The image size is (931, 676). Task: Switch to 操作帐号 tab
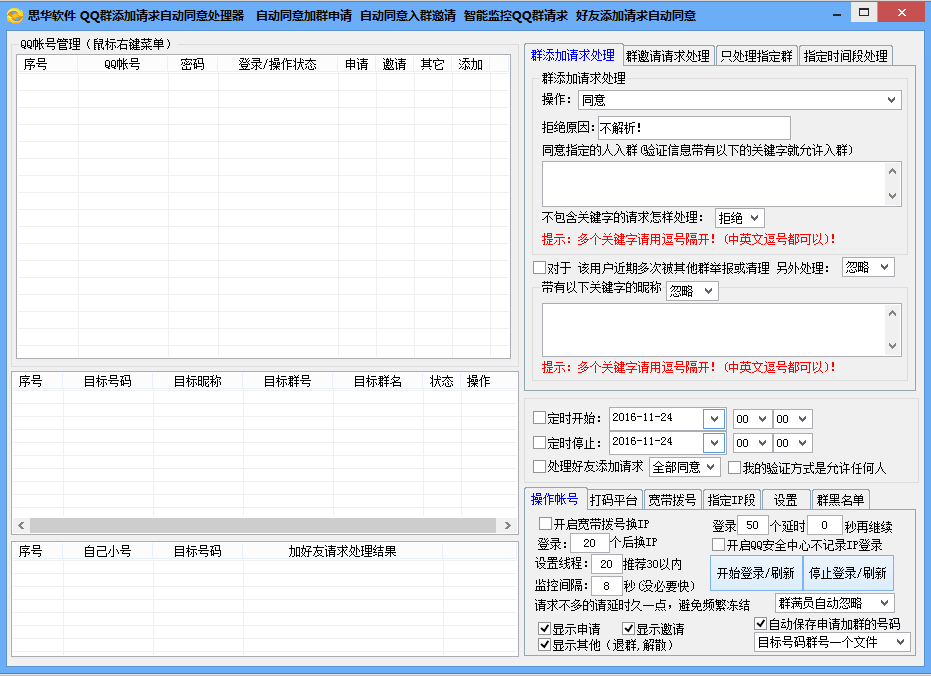(x=555, y=499)
